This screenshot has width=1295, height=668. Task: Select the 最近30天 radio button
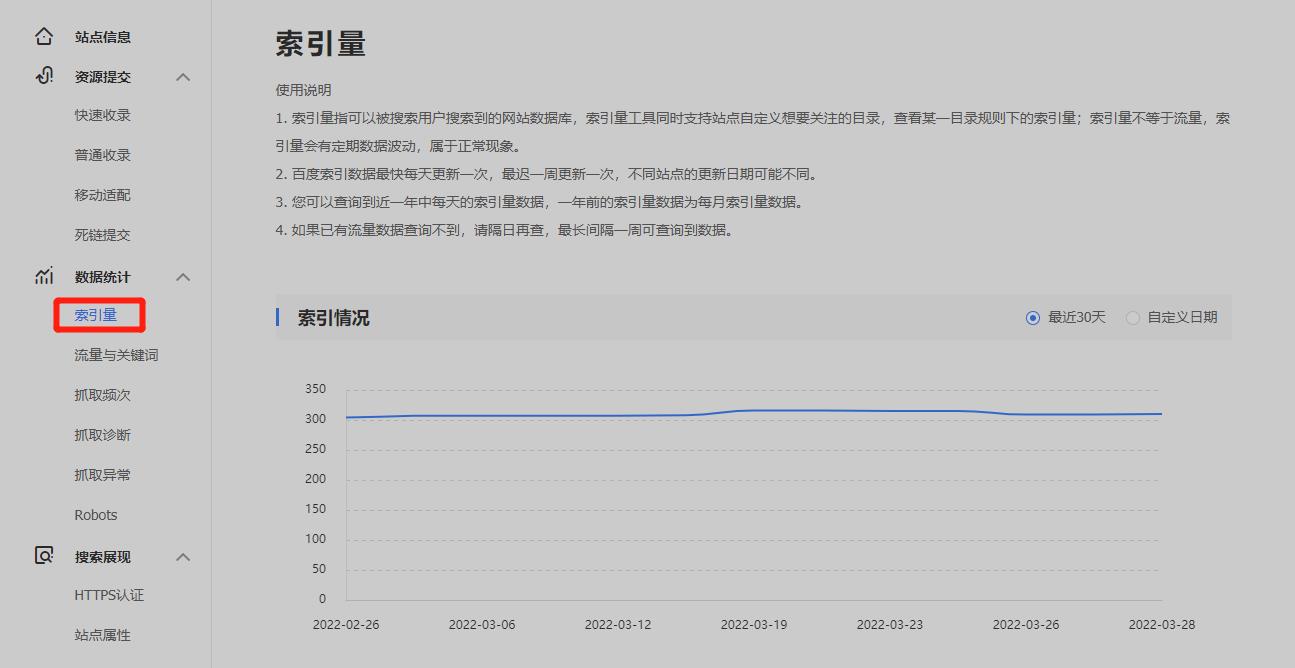click(1033, 318)
